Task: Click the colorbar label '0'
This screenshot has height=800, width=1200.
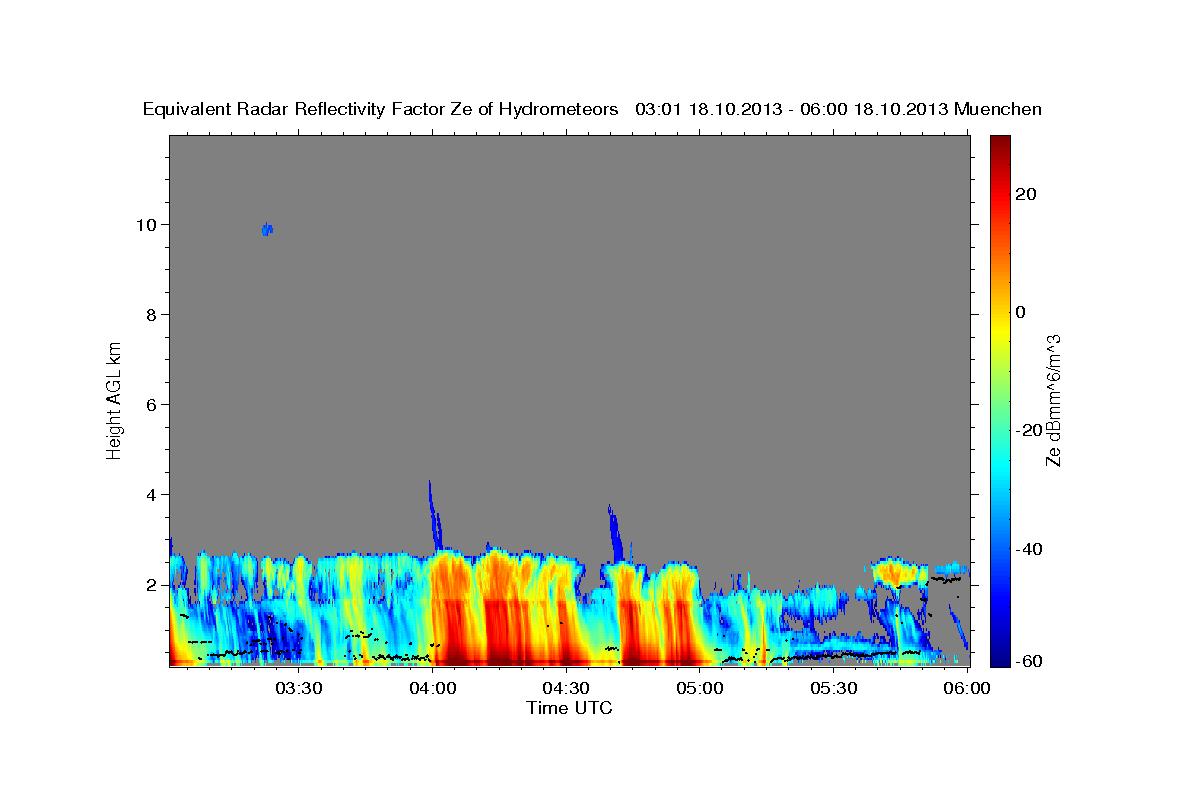Action: (1021, 312)
